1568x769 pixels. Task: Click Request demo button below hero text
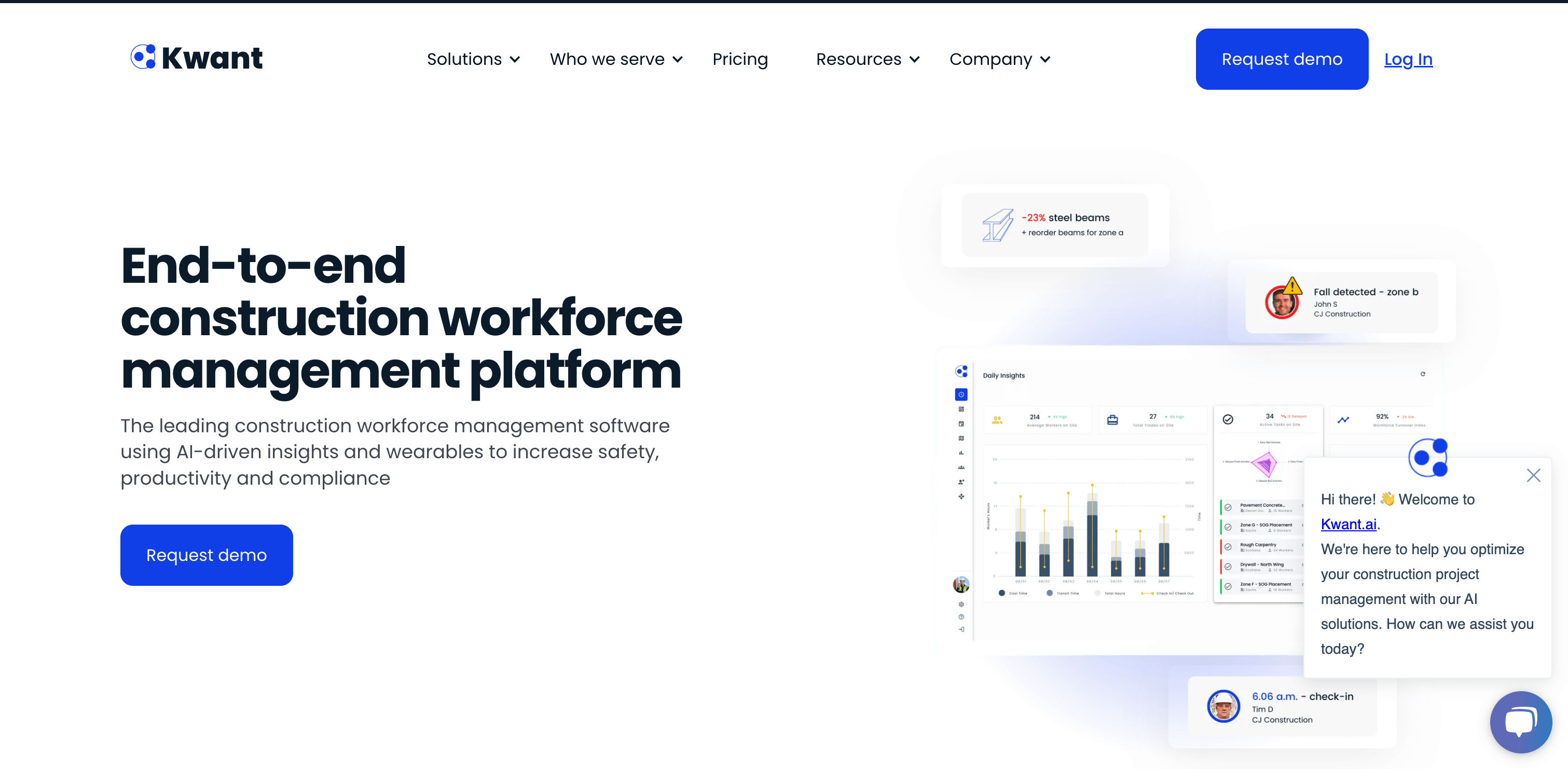coord(207,555)
